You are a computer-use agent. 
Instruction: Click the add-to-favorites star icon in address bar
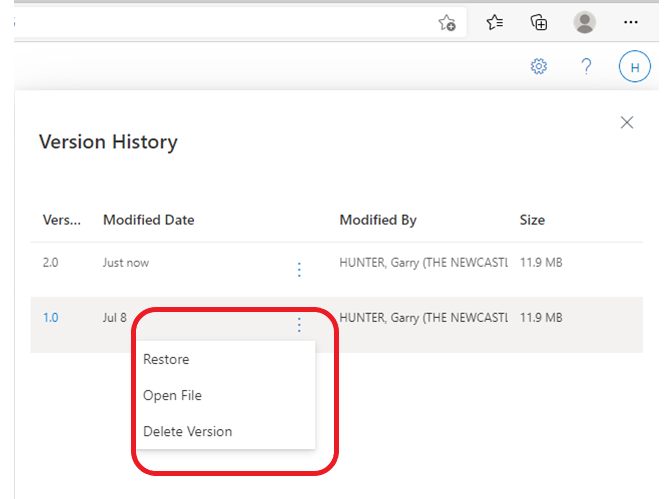[447, 23]
